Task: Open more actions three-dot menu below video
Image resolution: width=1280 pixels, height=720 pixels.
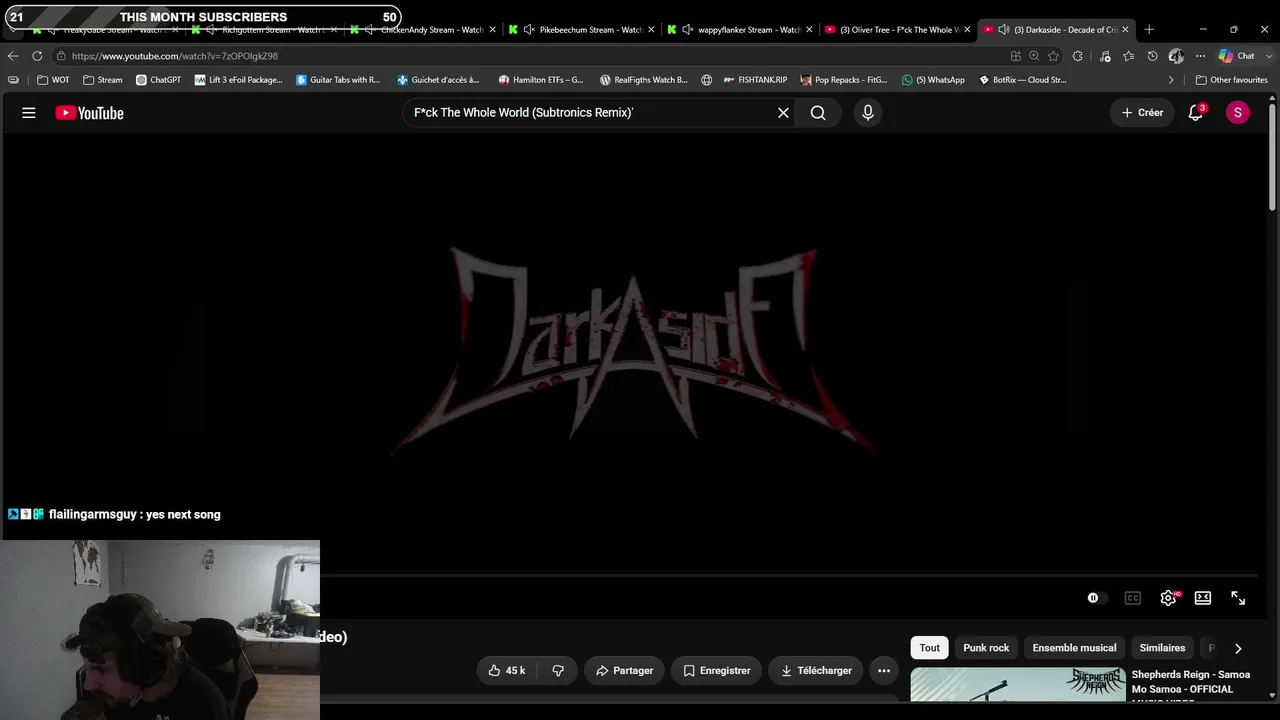Action: 884,671
